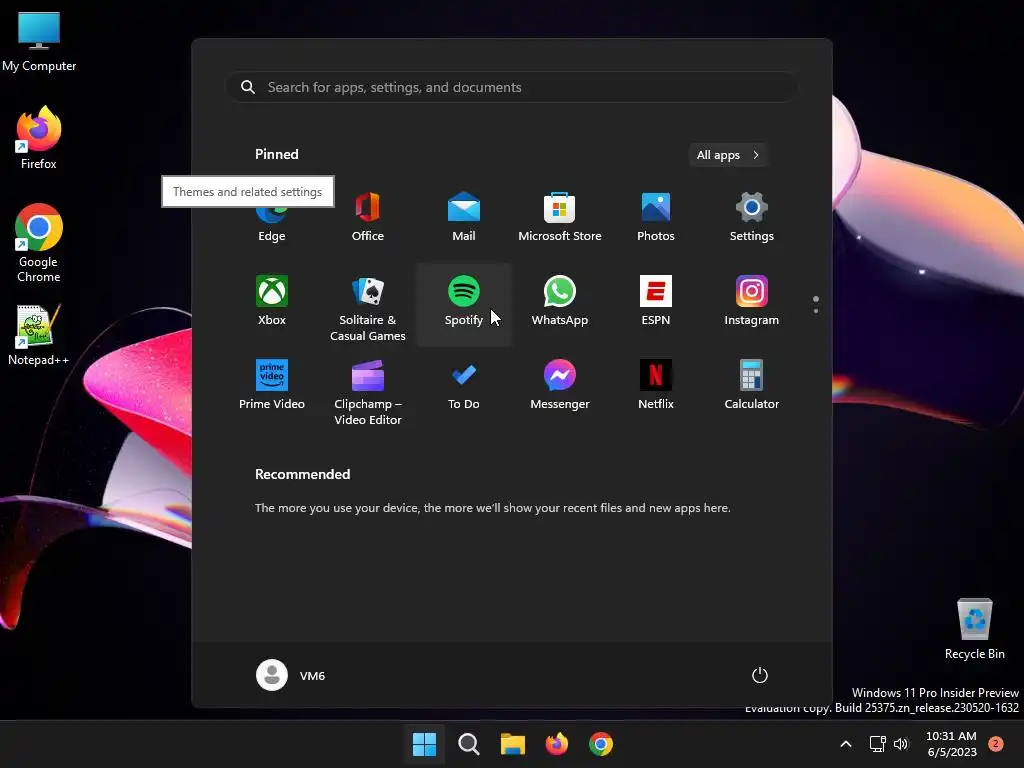The height and width of the screenshot is (768, 1024).
Task: Select the Recycle Bin desktop icon
Action: (974, 628)
